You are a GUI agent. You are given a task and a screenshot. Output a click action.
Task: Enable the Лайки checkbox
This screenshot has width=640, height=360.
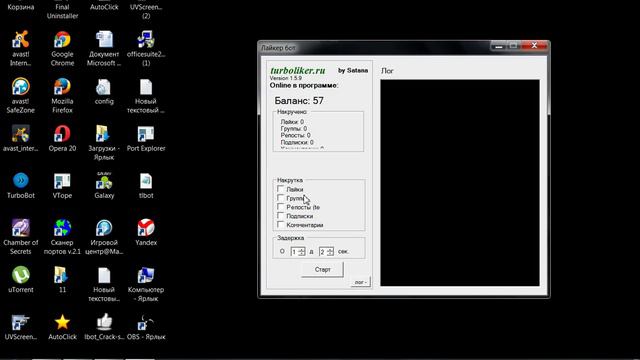click(280, 189)
